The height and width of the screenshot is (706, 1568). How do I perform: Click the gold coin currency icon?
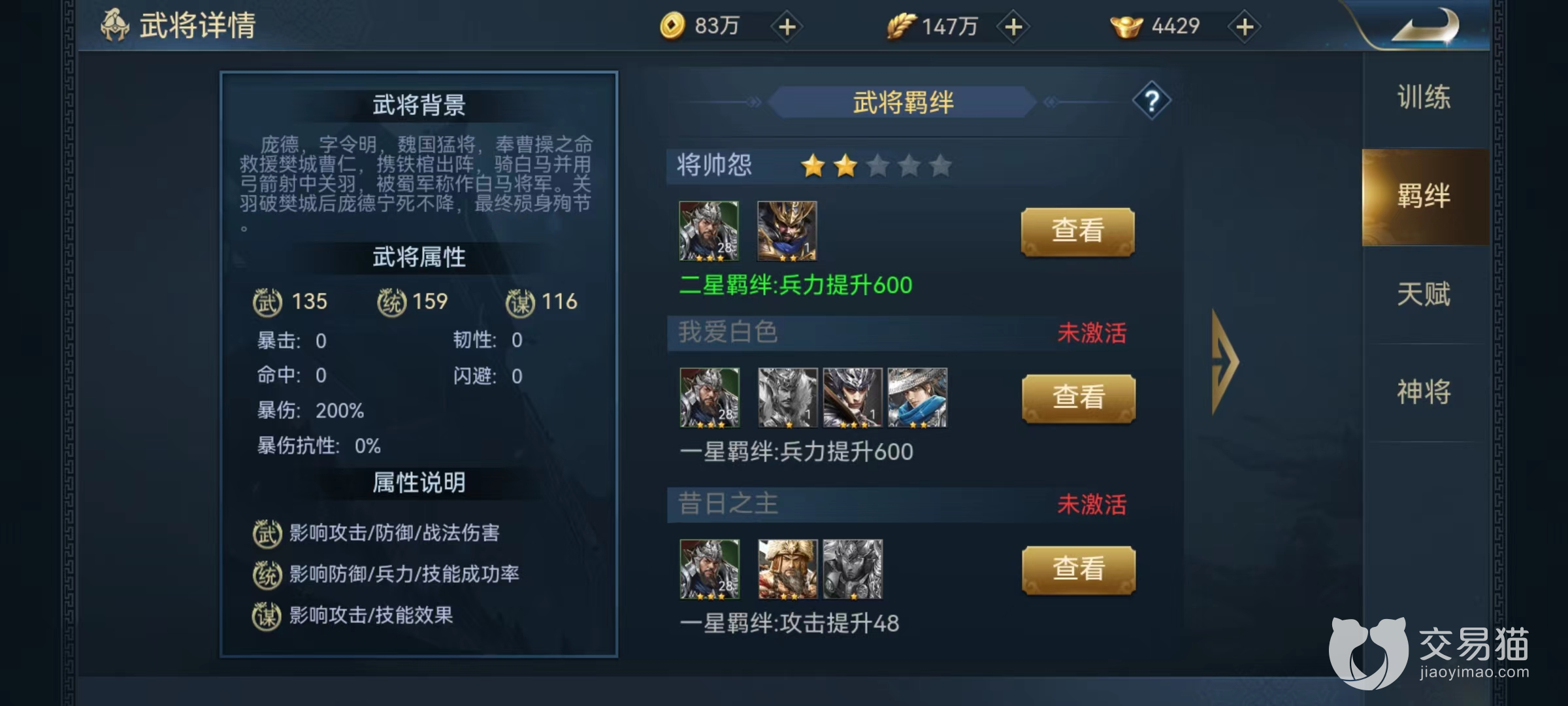672,26
